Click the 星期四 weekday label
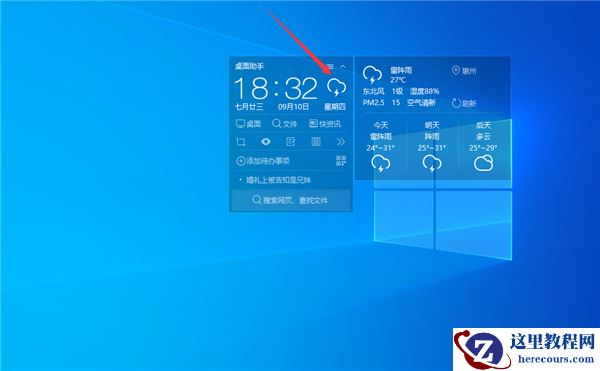This screenshot has height=371, width=600. (x=335, y=107)
